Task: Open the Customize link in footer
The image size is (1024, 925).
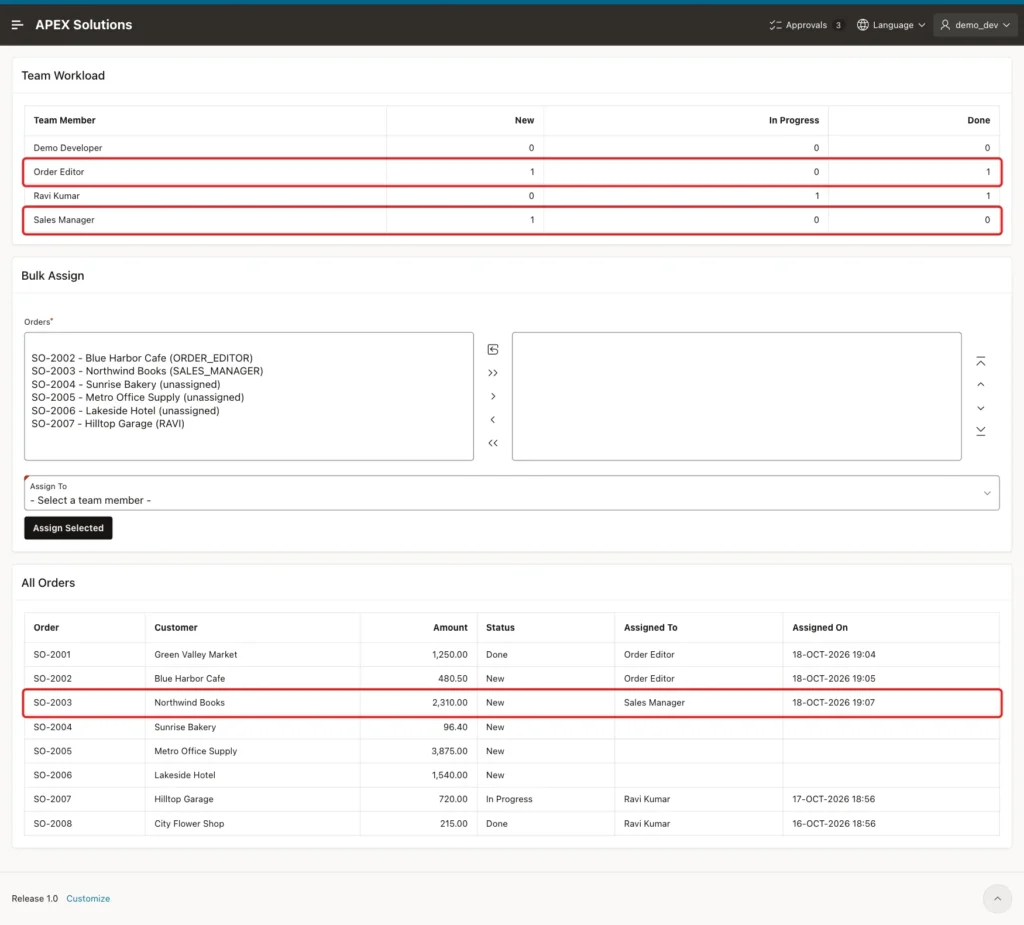Action: click(88, 899)
